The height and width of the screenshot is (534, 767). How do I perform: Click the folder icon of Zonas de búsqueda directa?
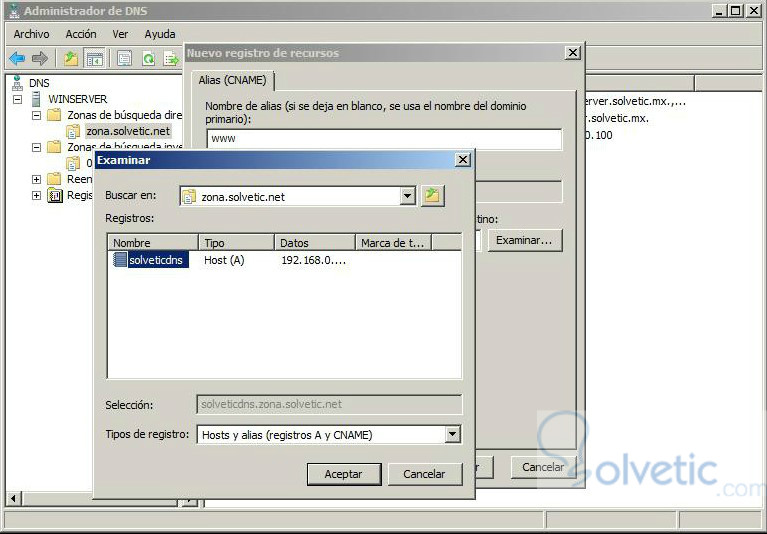pos(54,115)
